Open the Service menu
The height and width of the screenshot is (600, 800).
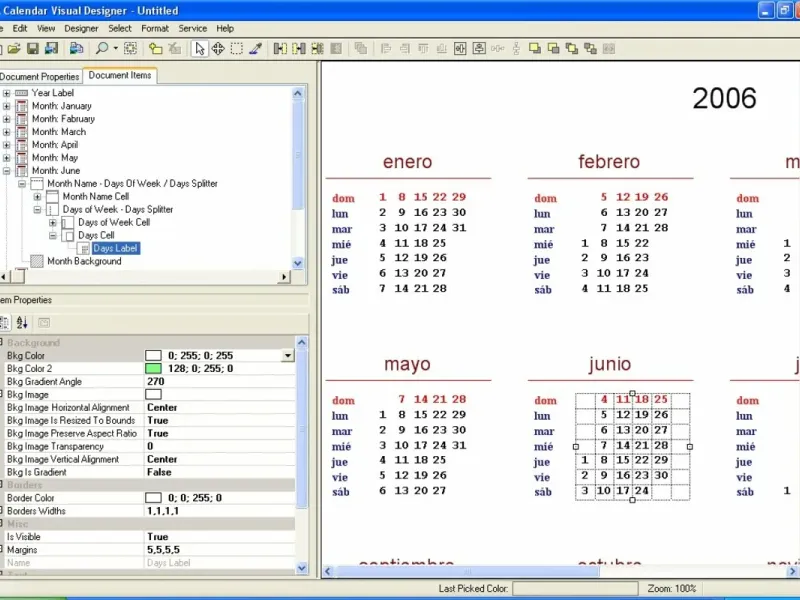193,29
